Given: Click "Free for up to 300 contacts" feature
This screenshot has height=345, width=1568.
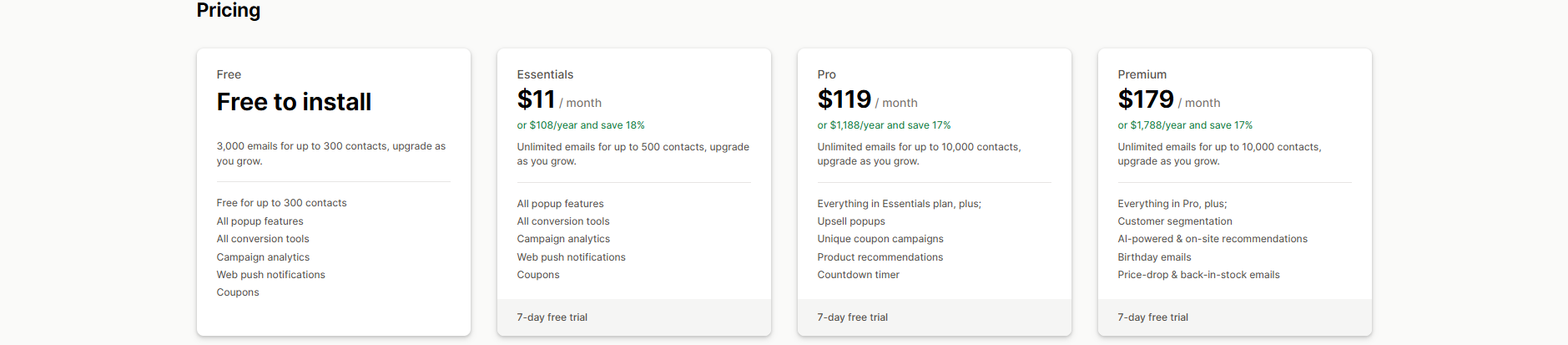Looking at the screenshot, I should coord(281,203).
